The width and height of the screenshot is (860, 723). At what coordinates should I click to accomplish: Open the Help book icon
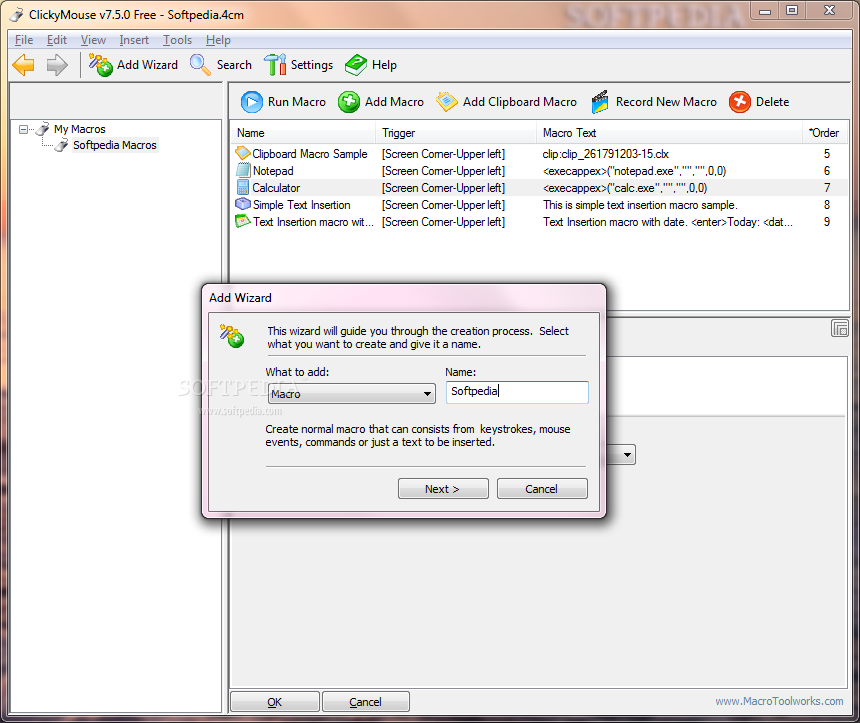[x=356, y=65]
